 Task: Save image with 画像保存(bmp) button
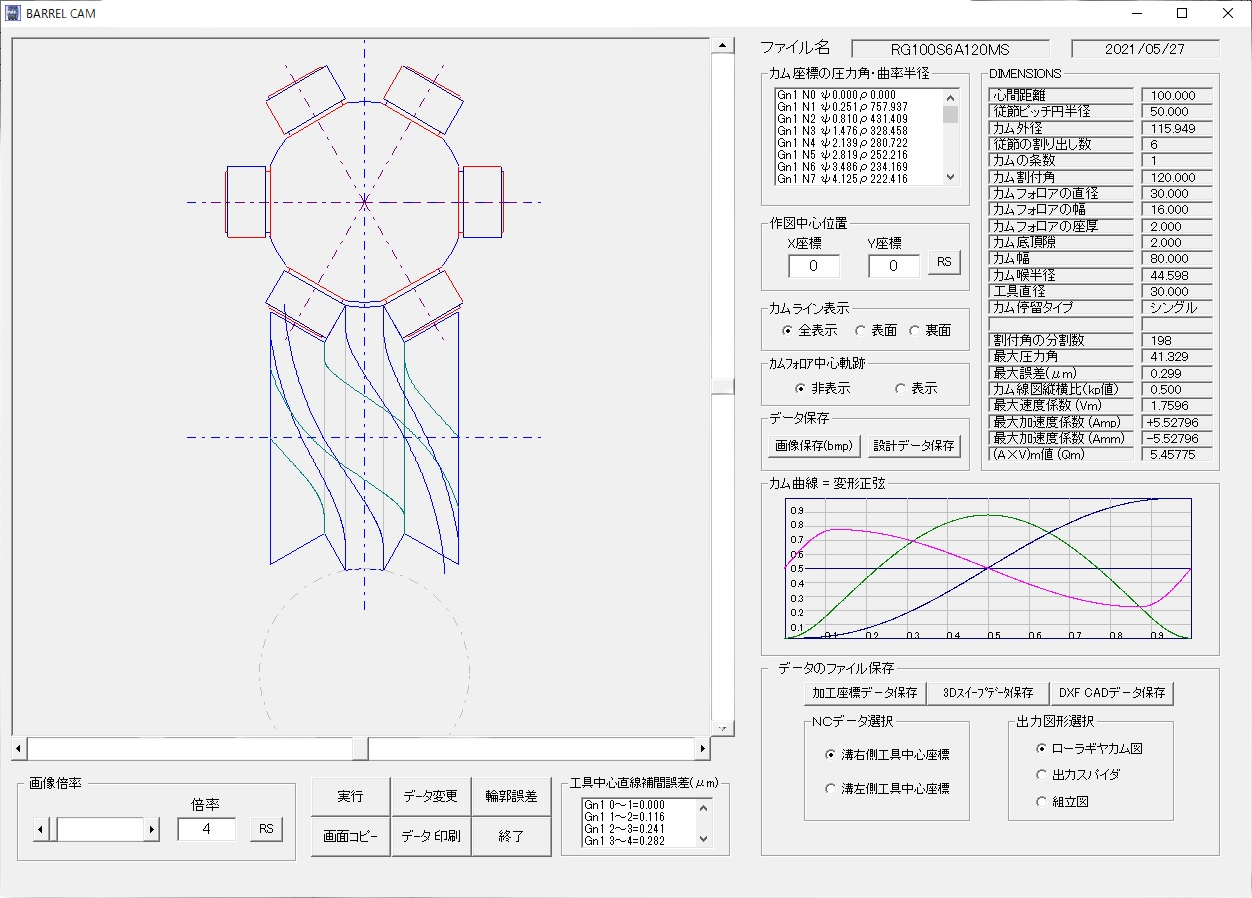pyautogui.click(x=813, y=445)
